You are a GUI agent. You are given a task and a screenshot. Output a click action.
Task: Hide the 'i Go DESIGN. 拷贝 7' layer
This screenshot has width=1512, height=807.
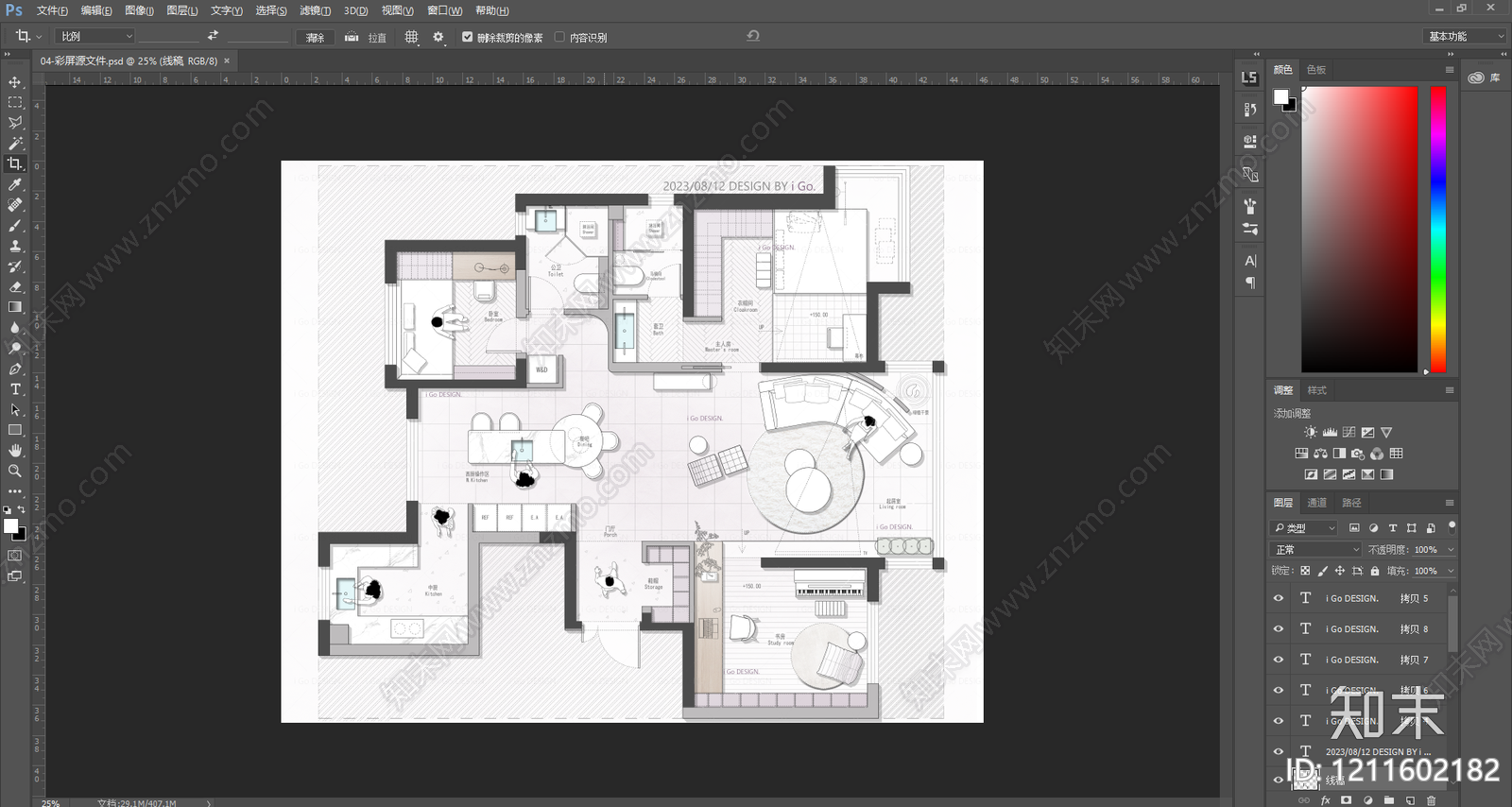click(1279, 660)
